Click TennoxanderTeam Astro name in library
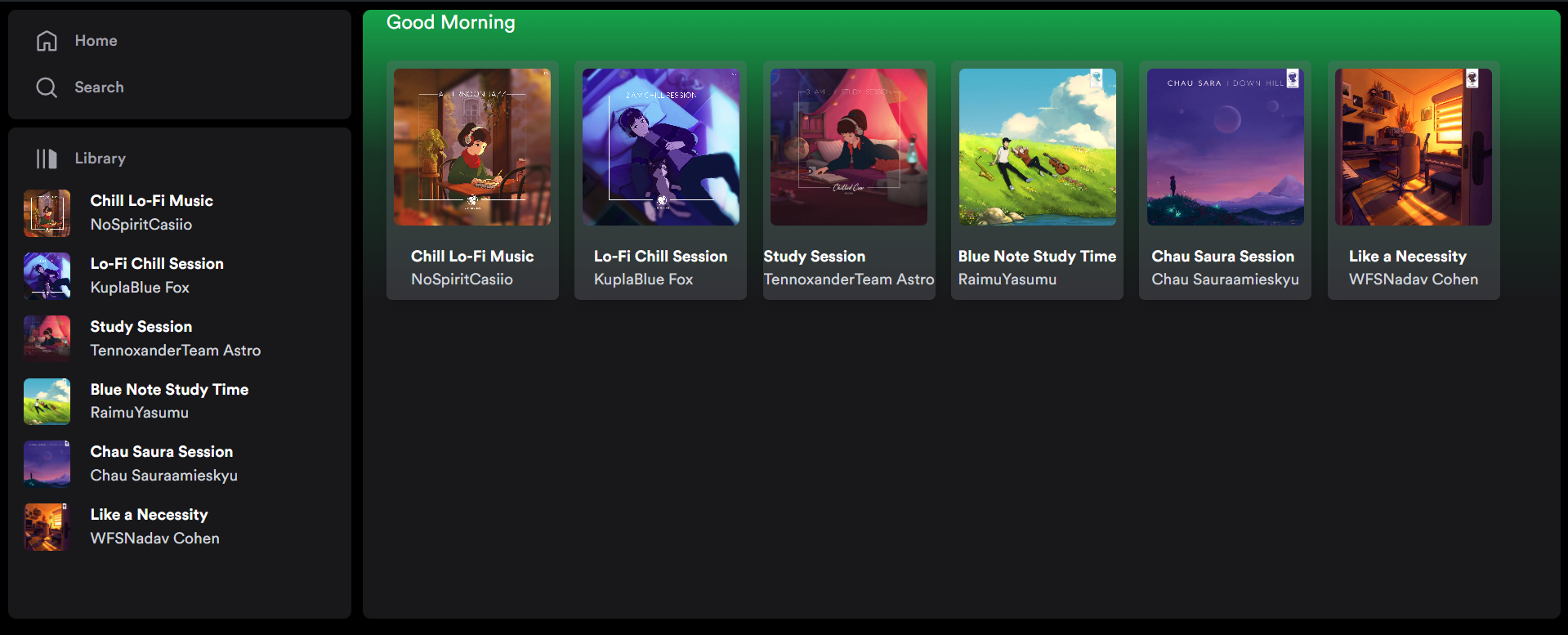The width and height of the screenshot is (1568, 635). point(176,351)
